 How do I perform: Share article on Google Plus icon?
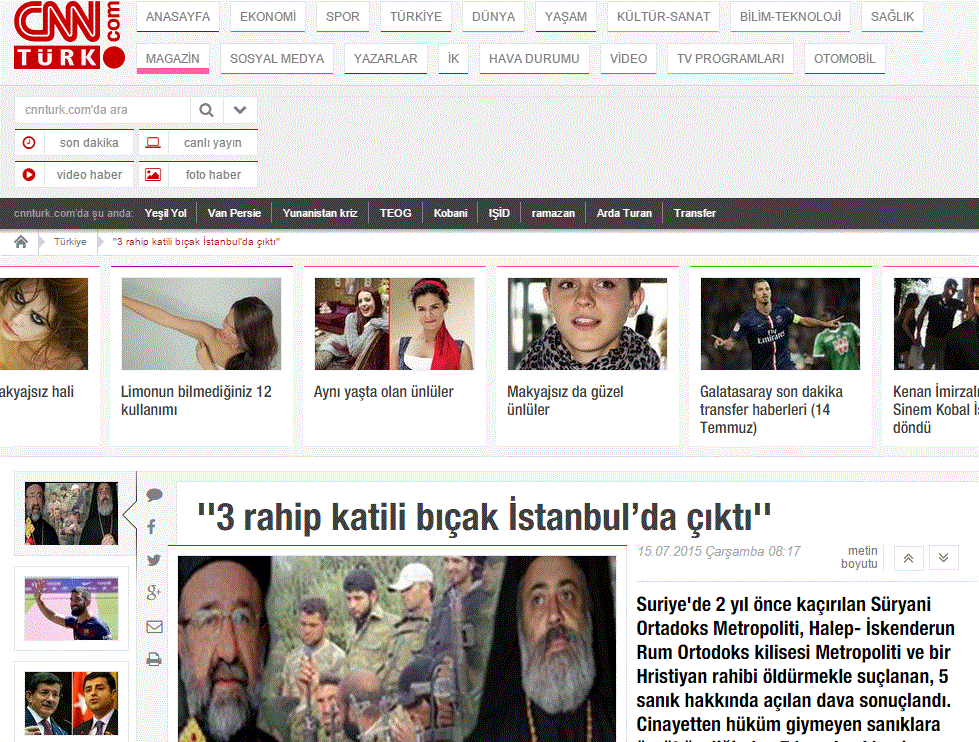pyautogui.click(x=153, y=593)
